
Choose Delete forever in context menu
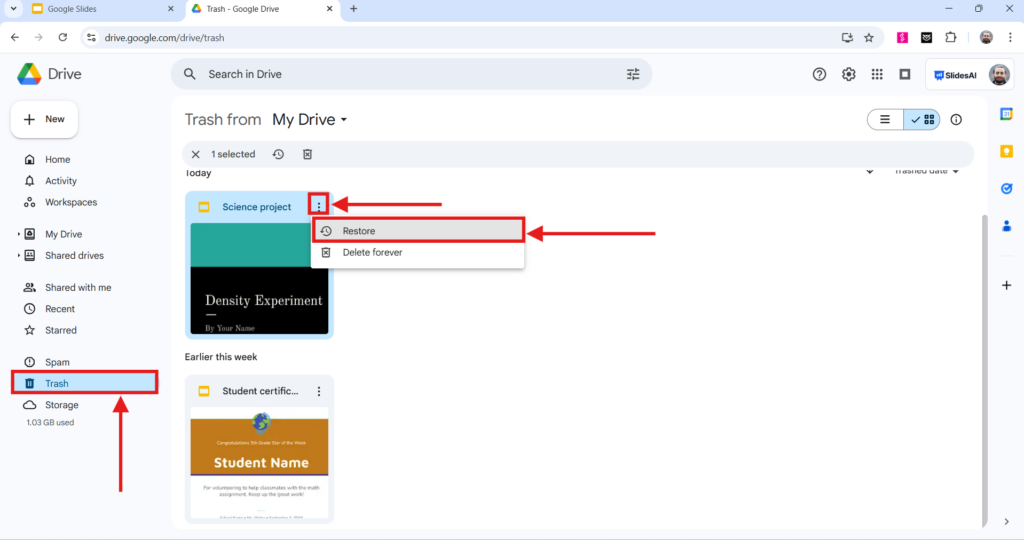(x=372, y=253)
